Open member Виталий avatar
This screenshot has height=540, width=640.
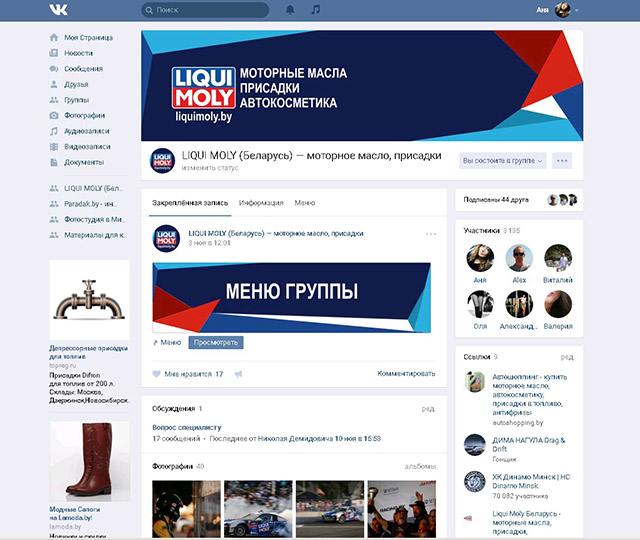pos(558,258)
